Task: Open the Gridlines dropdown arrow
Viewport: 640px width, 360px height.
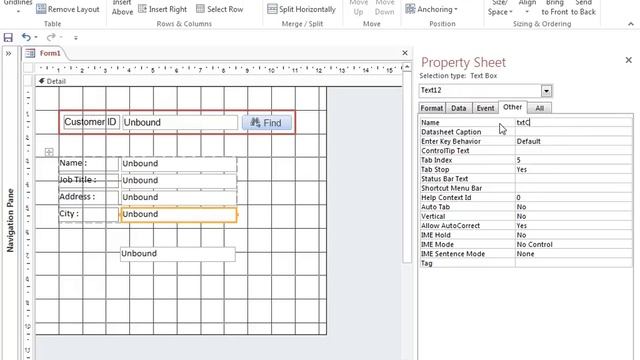Action: 18,11
